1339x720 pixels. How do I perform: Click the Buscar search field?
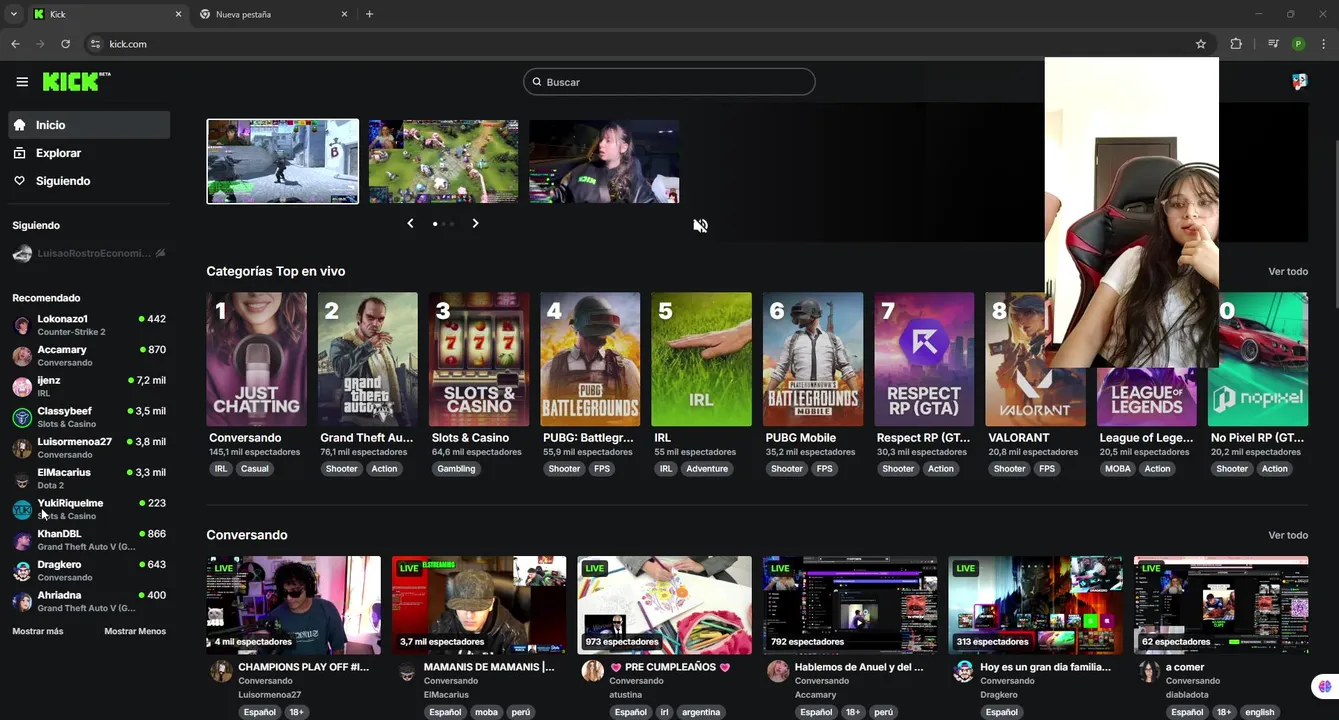[669, 82]
